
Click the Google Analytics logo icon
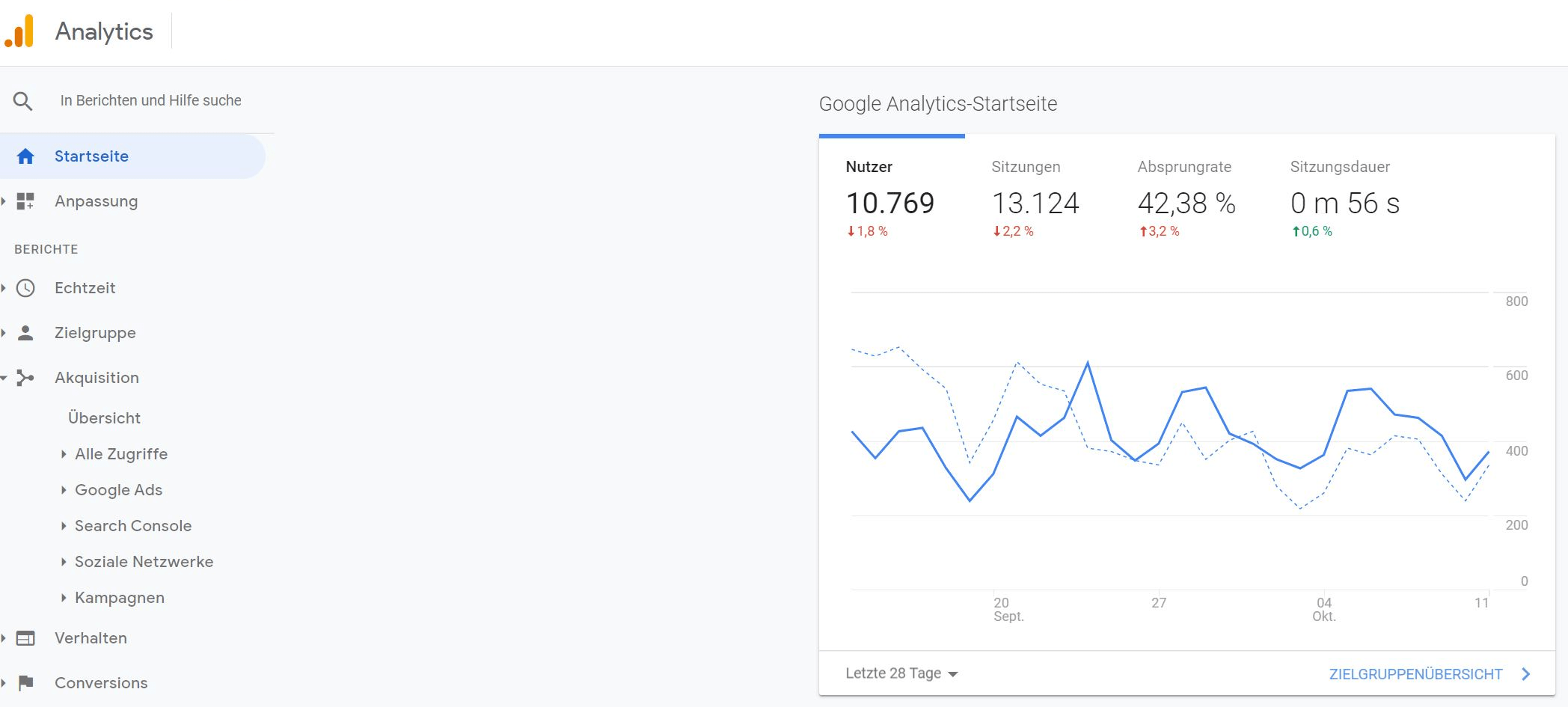19,31
